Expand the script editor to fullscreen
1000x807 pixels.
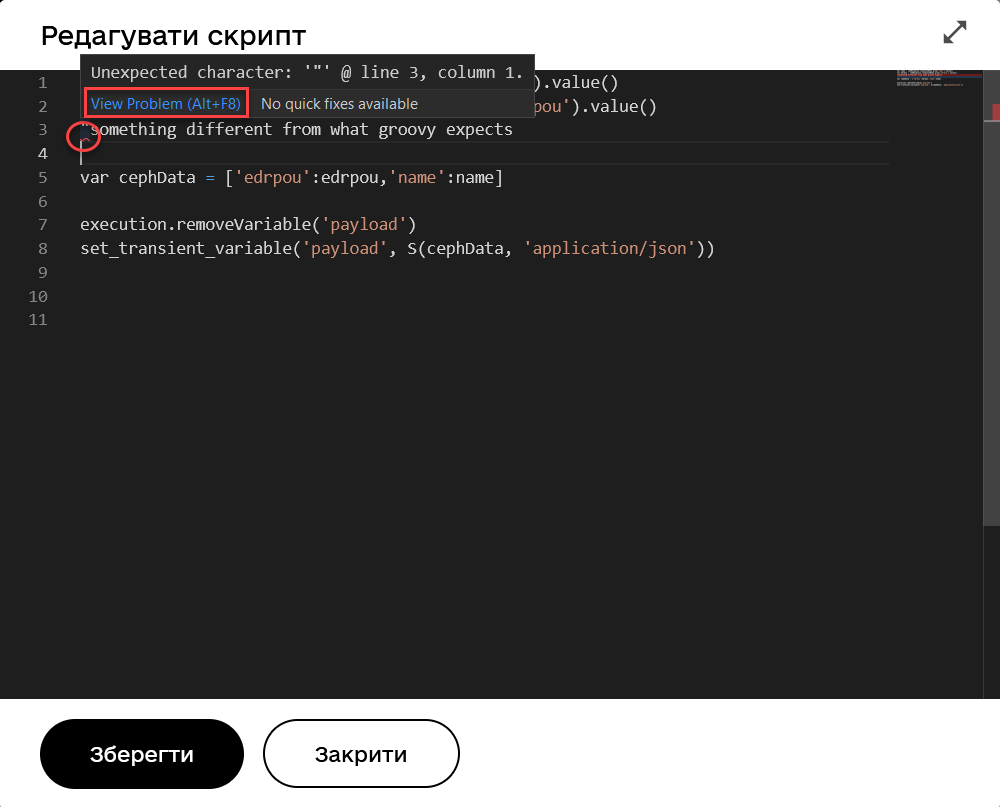[x=955, y=33]
